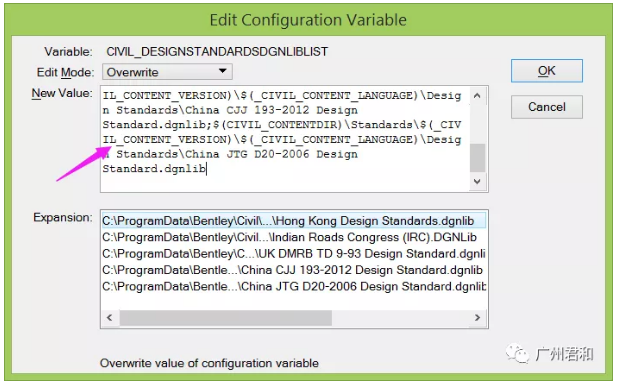This screenshot has height=384, width=620.
Task: Click the New Value vertical scrollbar thumb
Action: point(477,158)
